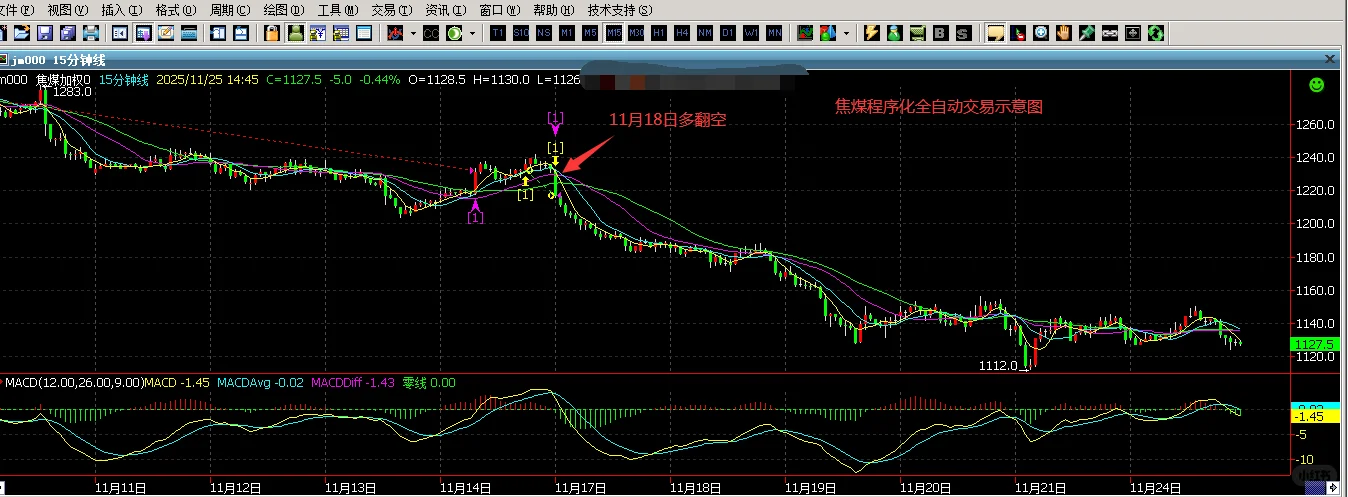Switch to NM custom minutes period
The image size is (1348, 497).
point(706,33)
